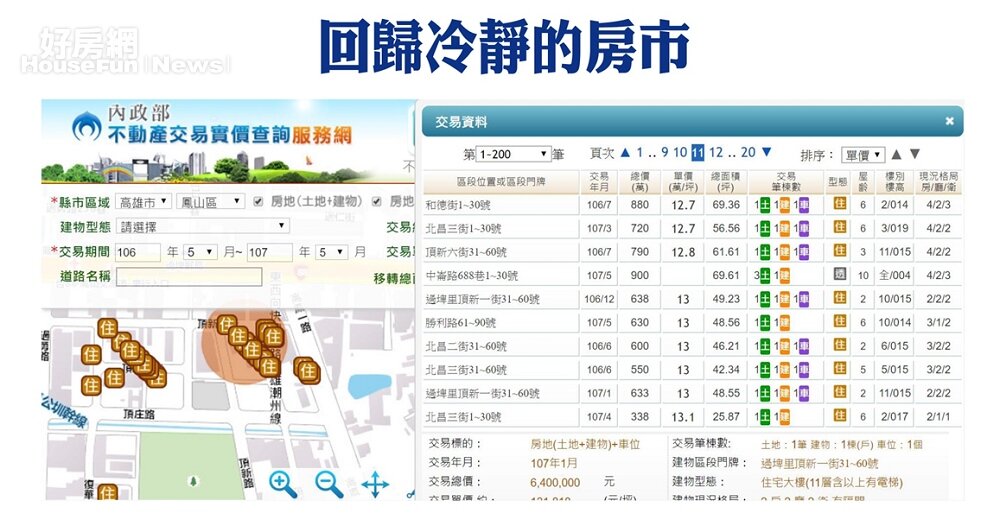Screen dimensions: 1000x526
Task: Select the 北昌二街31~60號 row
Action: coord(693,346)
